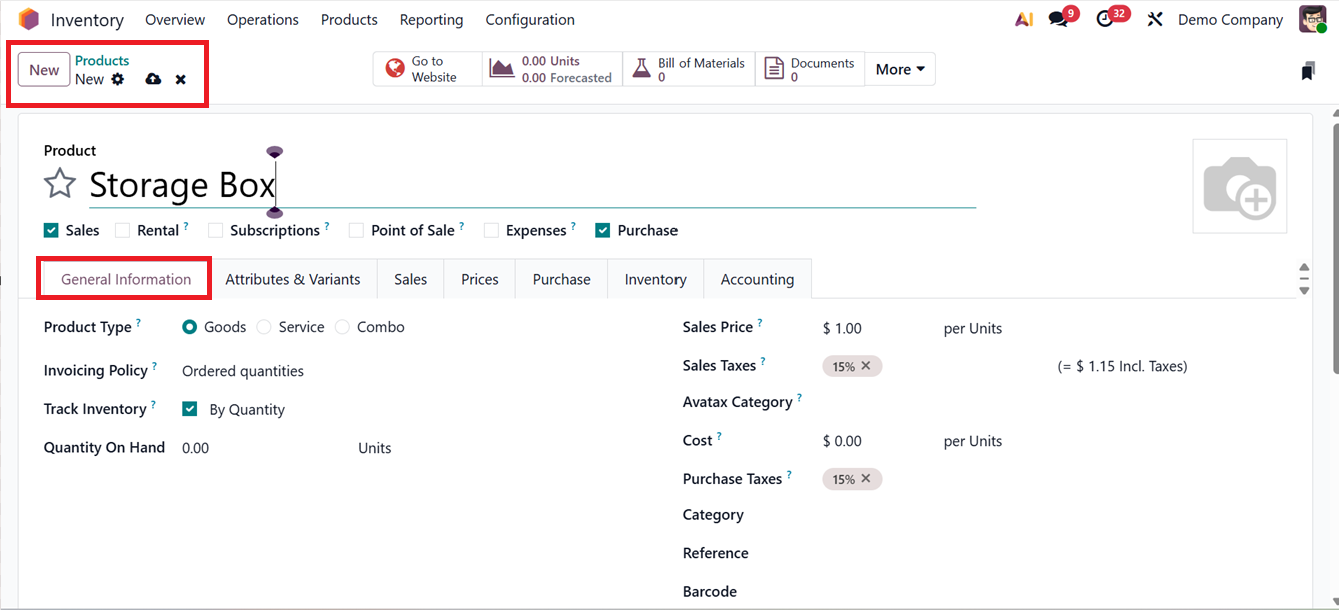The image size is (1339, 610).
Task: Open the More dropdown
Action: (898, 68)
